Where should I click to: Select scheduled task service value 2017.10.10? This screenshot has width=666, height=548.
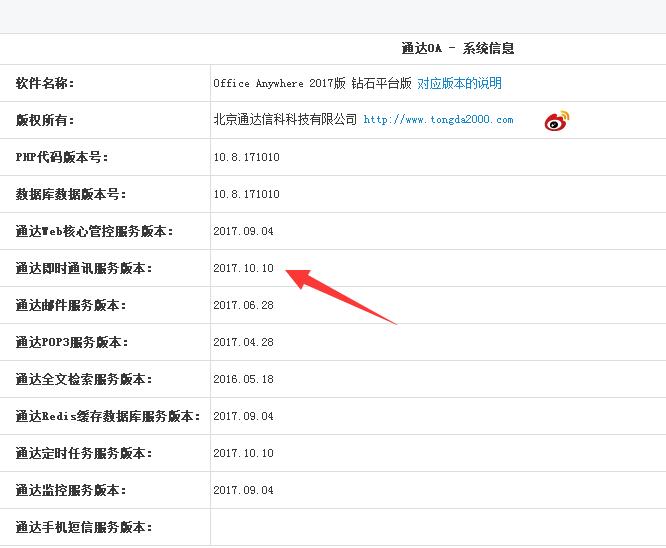pos(243,453)
